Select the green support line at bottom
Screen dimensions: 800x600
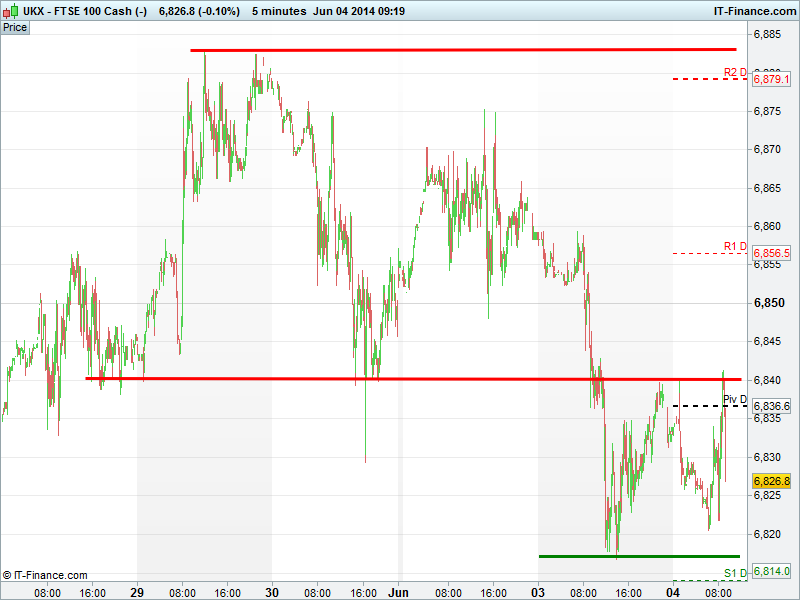[638, 556]
